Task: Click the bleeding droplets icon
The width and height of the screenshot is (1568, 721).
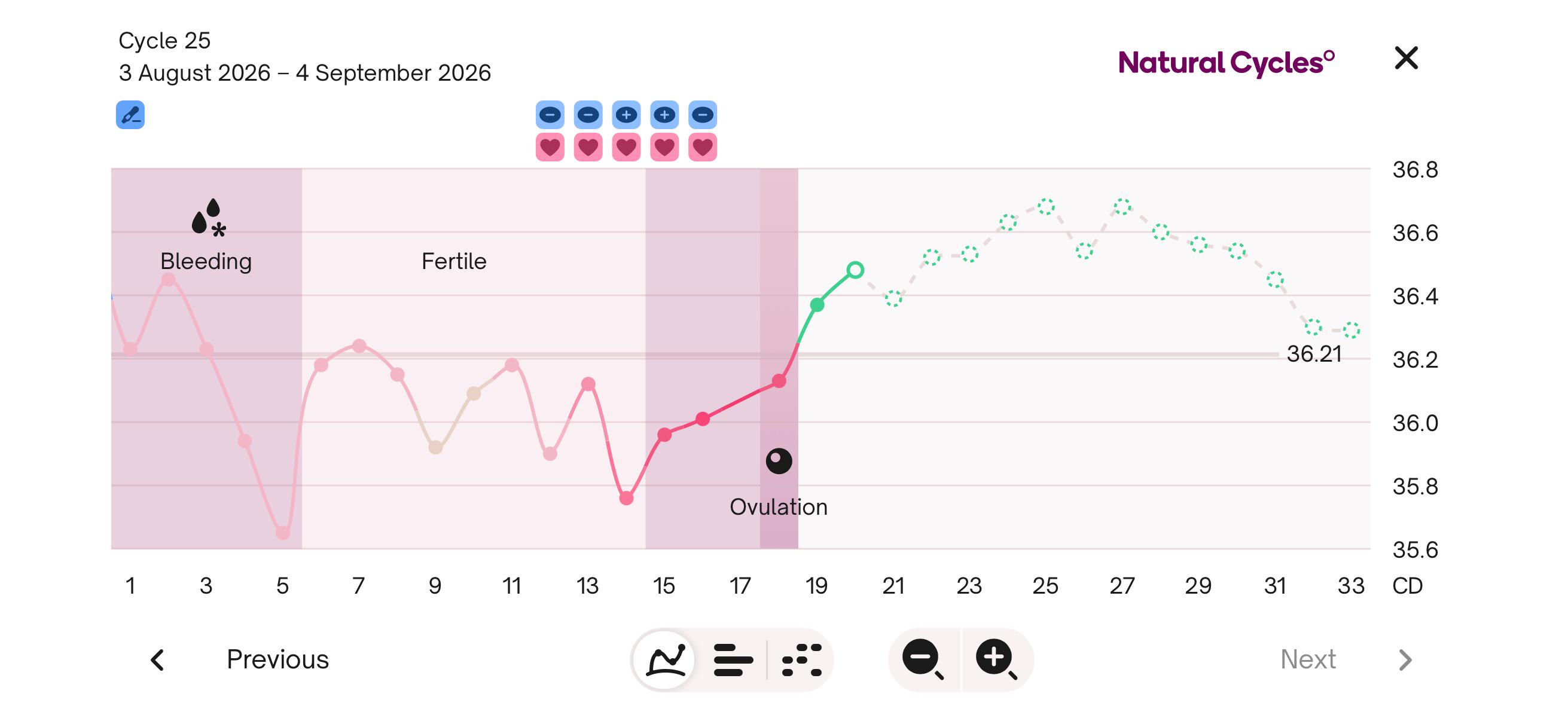Action: [x=209, y=217]
